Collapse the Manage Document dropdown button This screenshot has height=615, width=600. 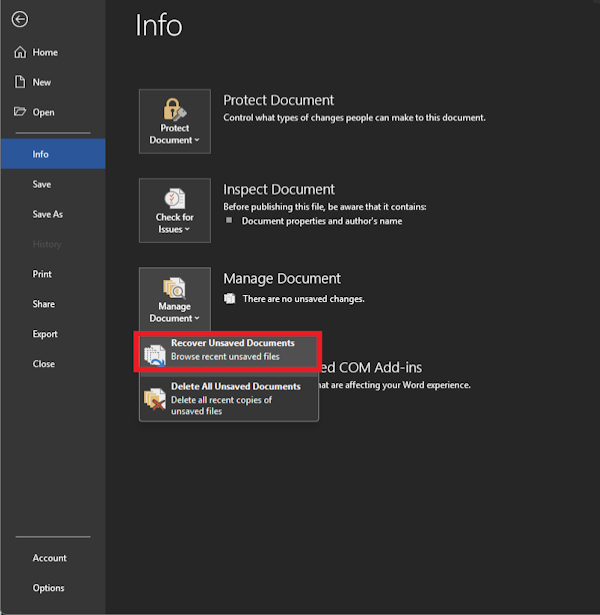175,300
